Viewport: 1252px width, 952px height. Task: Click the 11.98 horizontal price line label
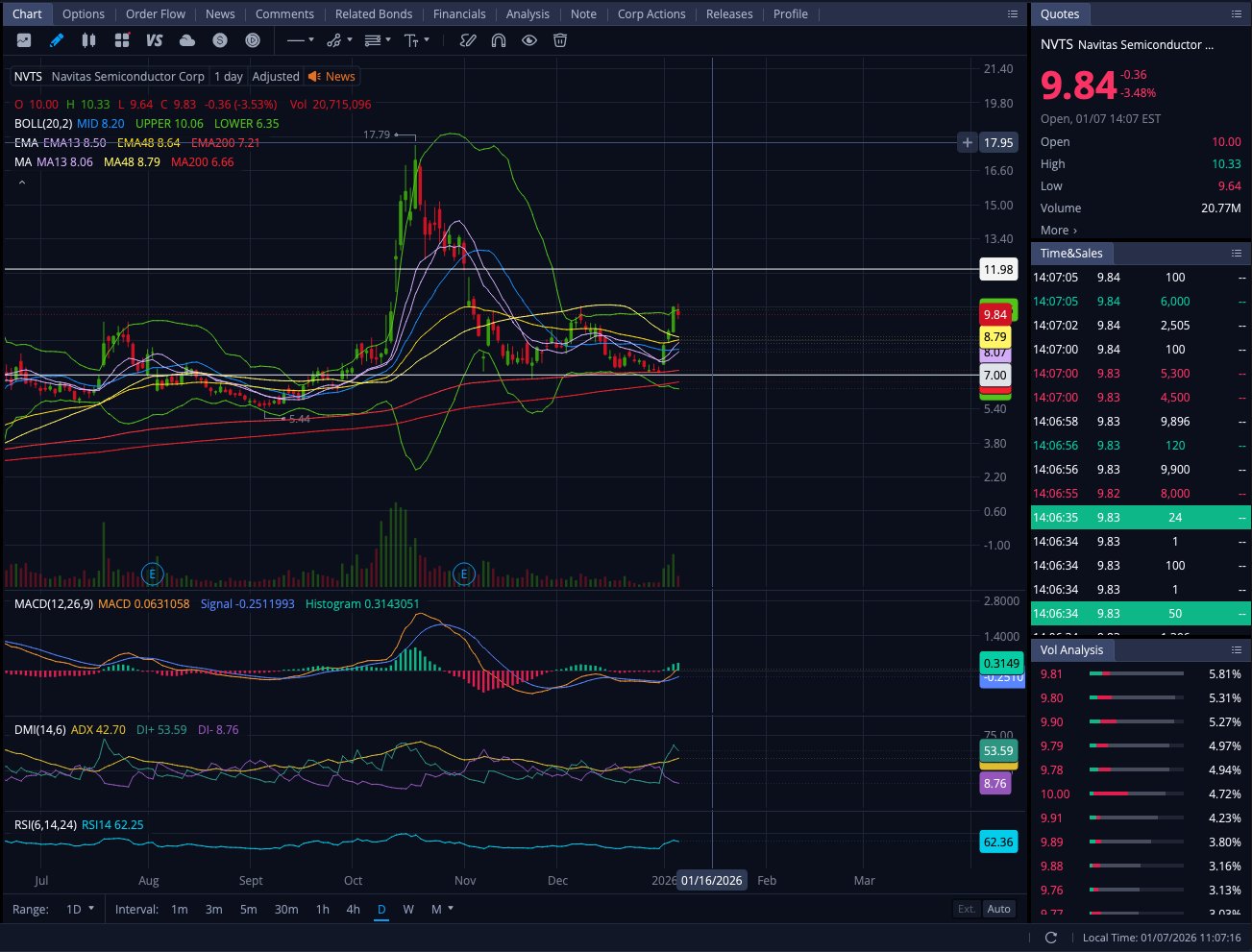998,270
